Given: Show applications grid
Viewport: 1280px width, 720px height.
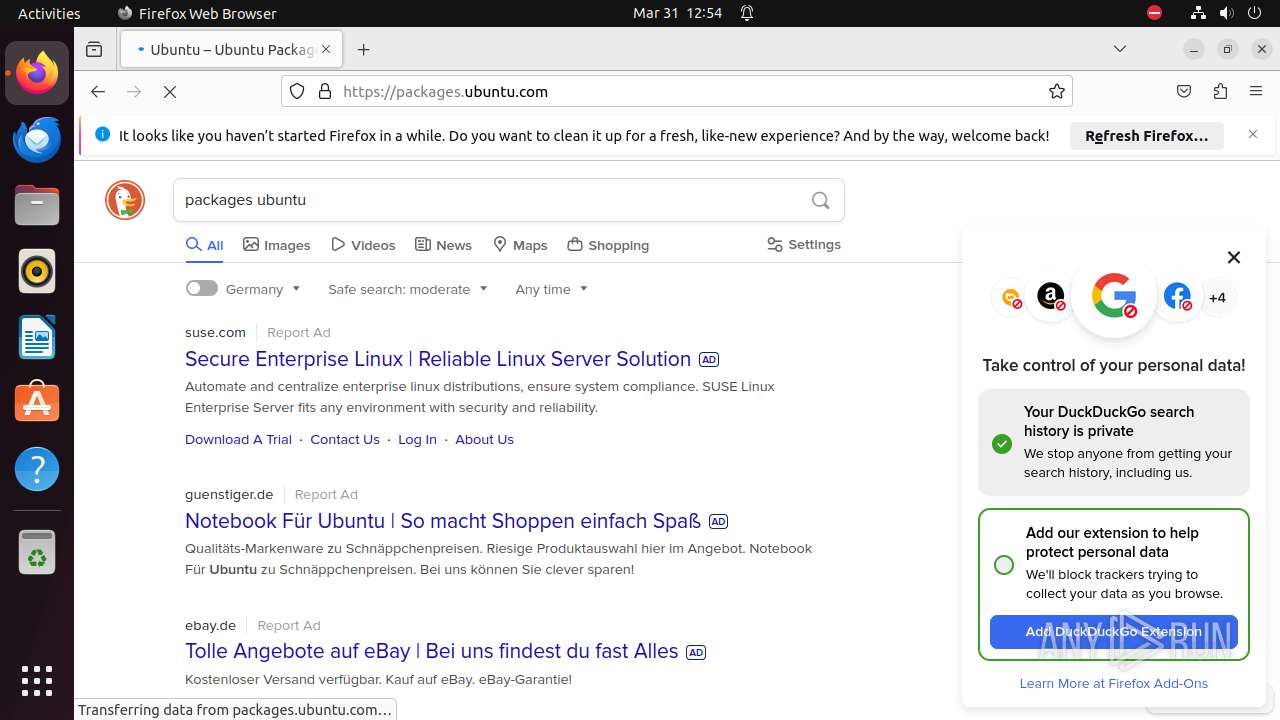Looking at the screenshot, I should click(37, 680).
